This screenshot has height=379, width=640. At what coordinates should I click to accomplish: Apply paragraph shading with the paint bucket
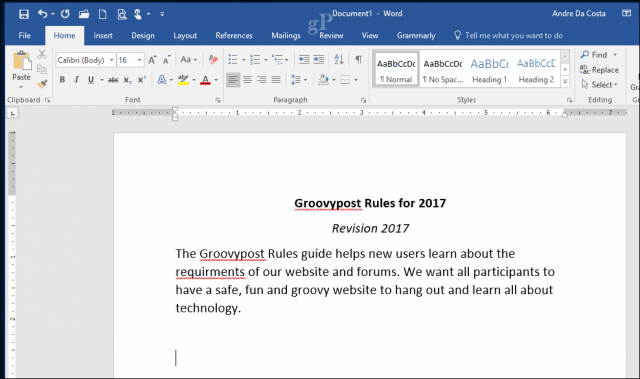[x=323, y=80]
